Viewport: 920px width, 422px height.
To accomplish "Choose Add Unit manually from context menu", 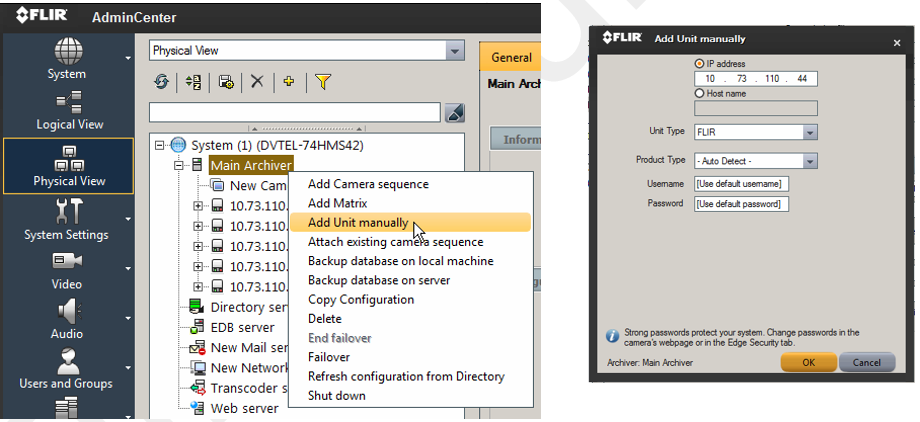I will 357,222.
